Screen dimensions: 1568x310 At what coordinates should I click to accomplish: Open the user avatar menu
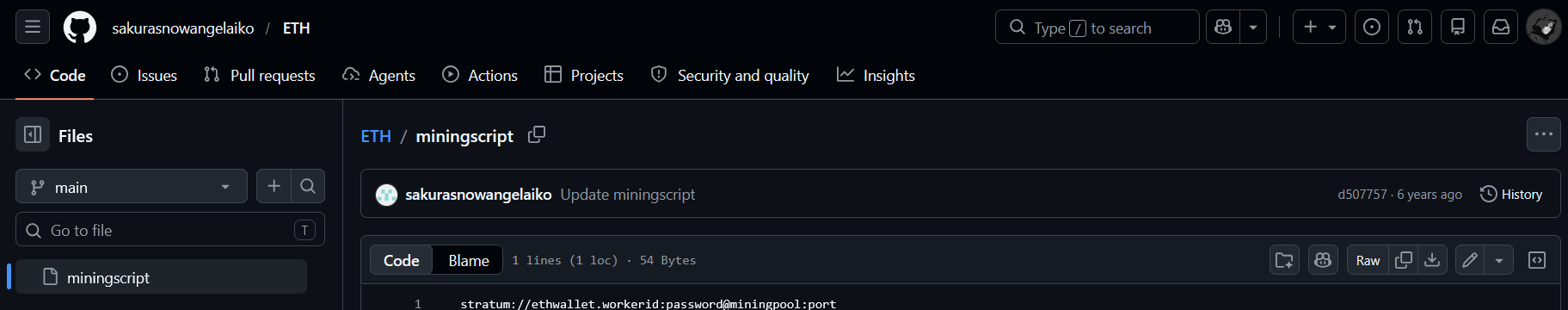click(1544, 27)
